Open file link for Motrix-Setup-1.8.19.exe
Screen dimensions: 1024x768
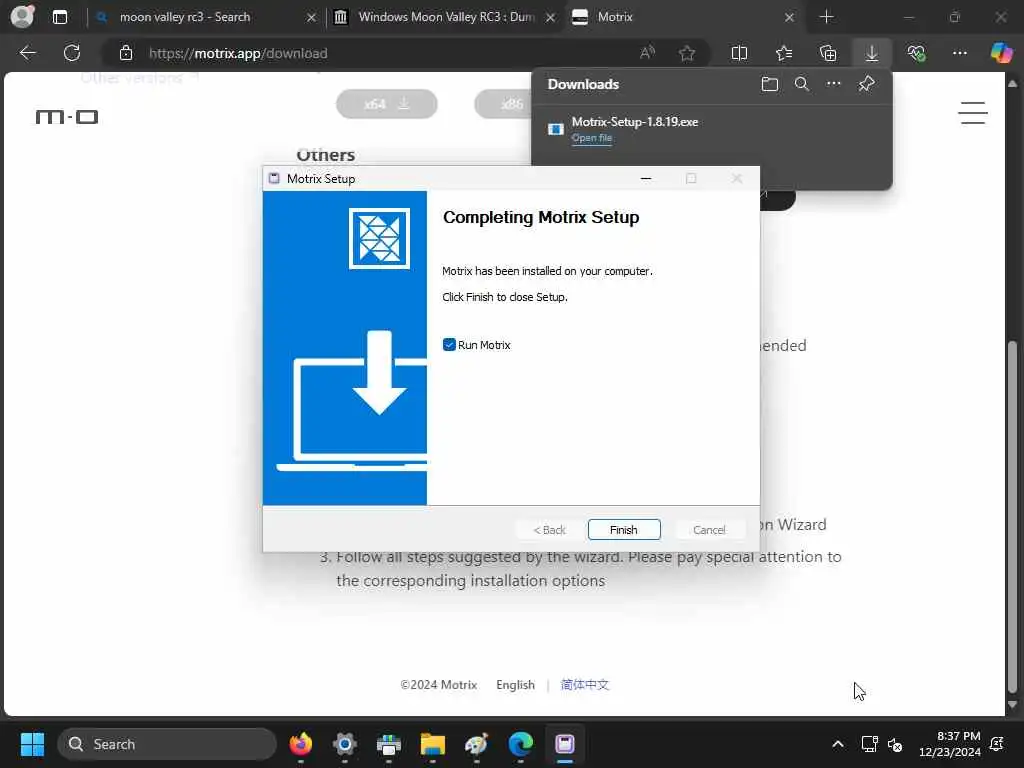(x=592, y=138)
